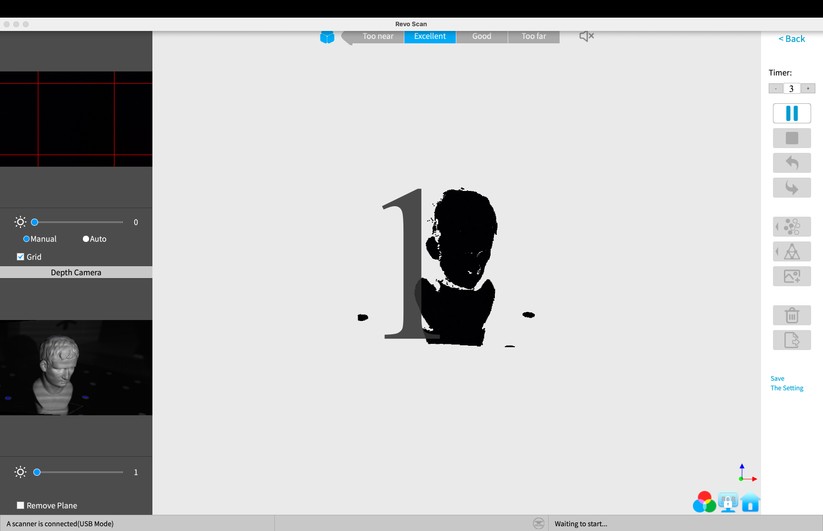Viewport: 823px width, 531px height.
Task: Click the RGB color circles icon
Action: (x=704, y=502)
